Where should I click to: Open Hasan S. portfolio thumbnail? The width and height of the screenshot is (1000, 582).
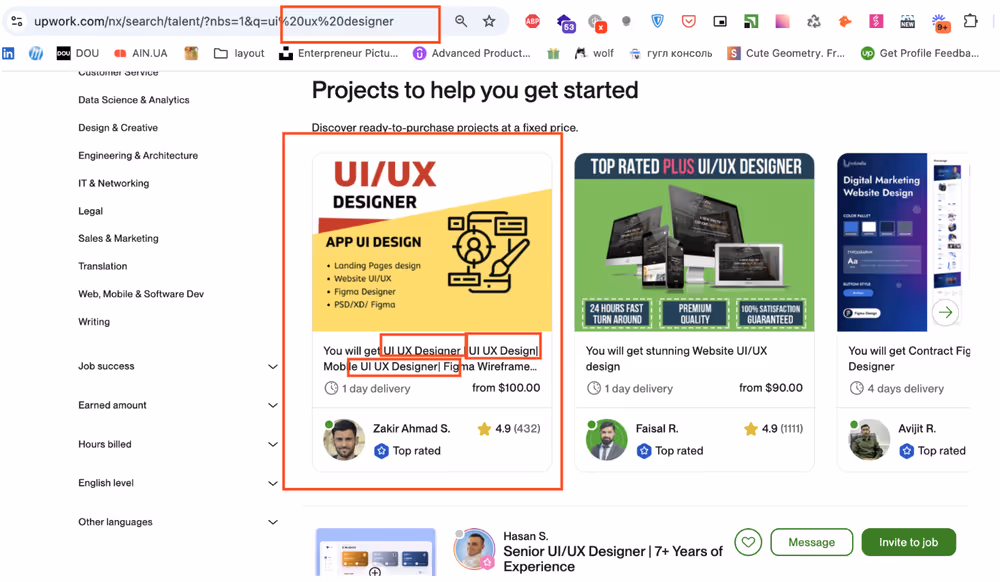tap(376, 553)
